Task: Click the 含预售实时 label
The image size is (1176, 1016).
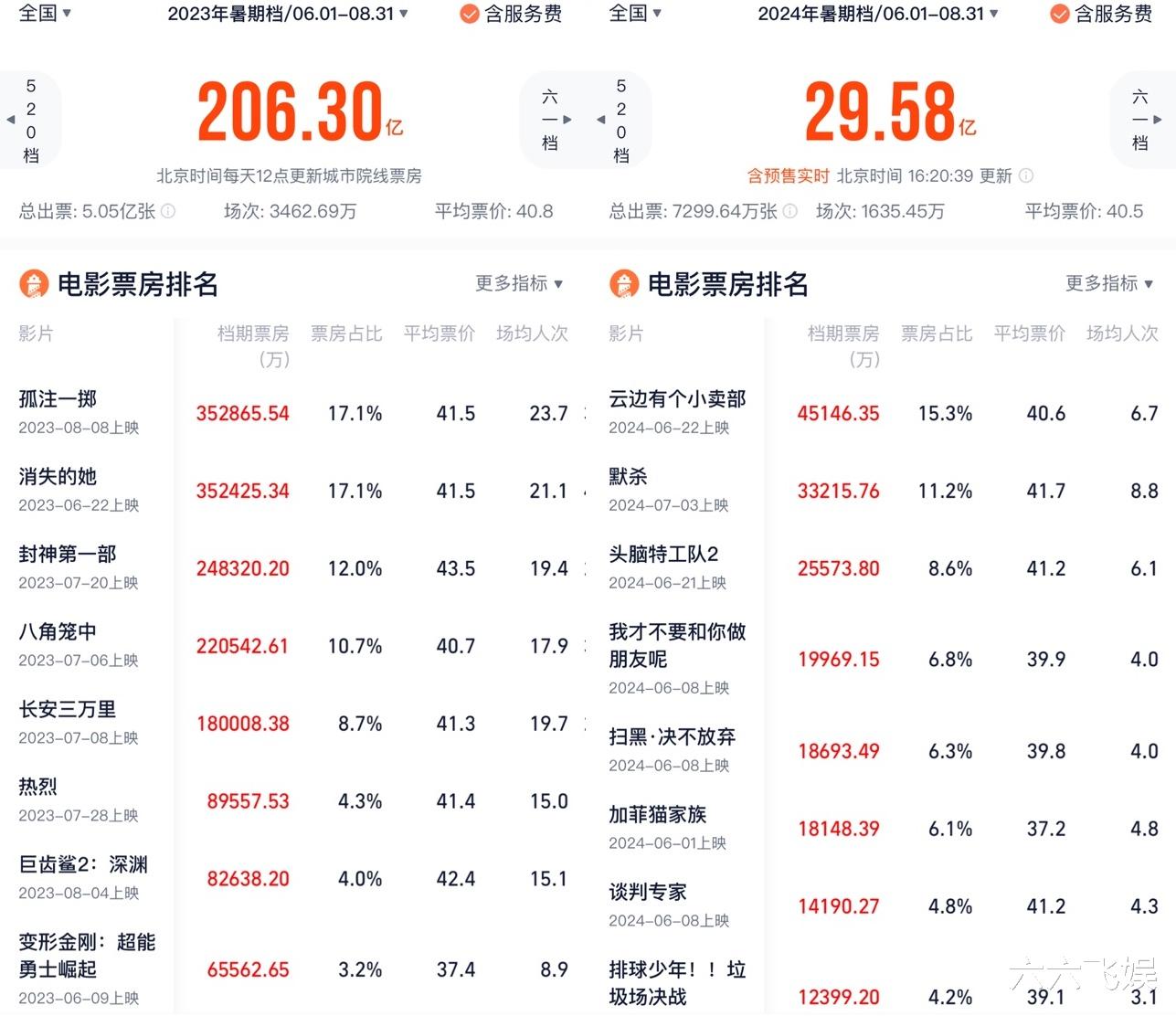Action: tap(788, 175)
